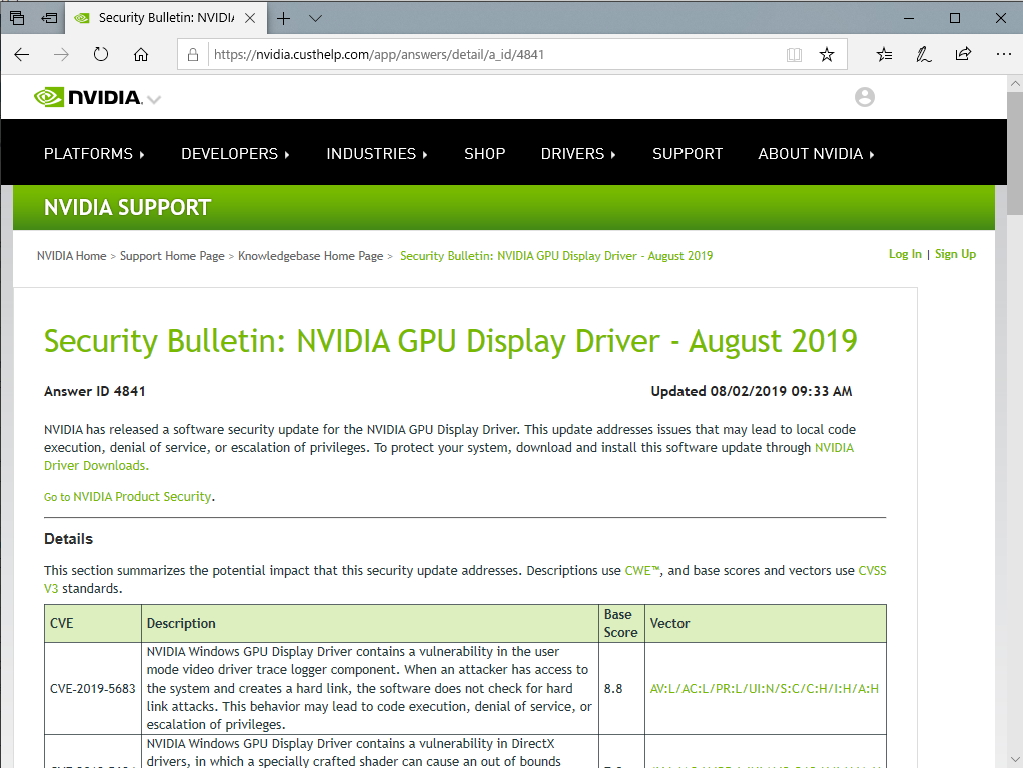Open NVIDIA Driver Downloads link

tap(96, 465)
